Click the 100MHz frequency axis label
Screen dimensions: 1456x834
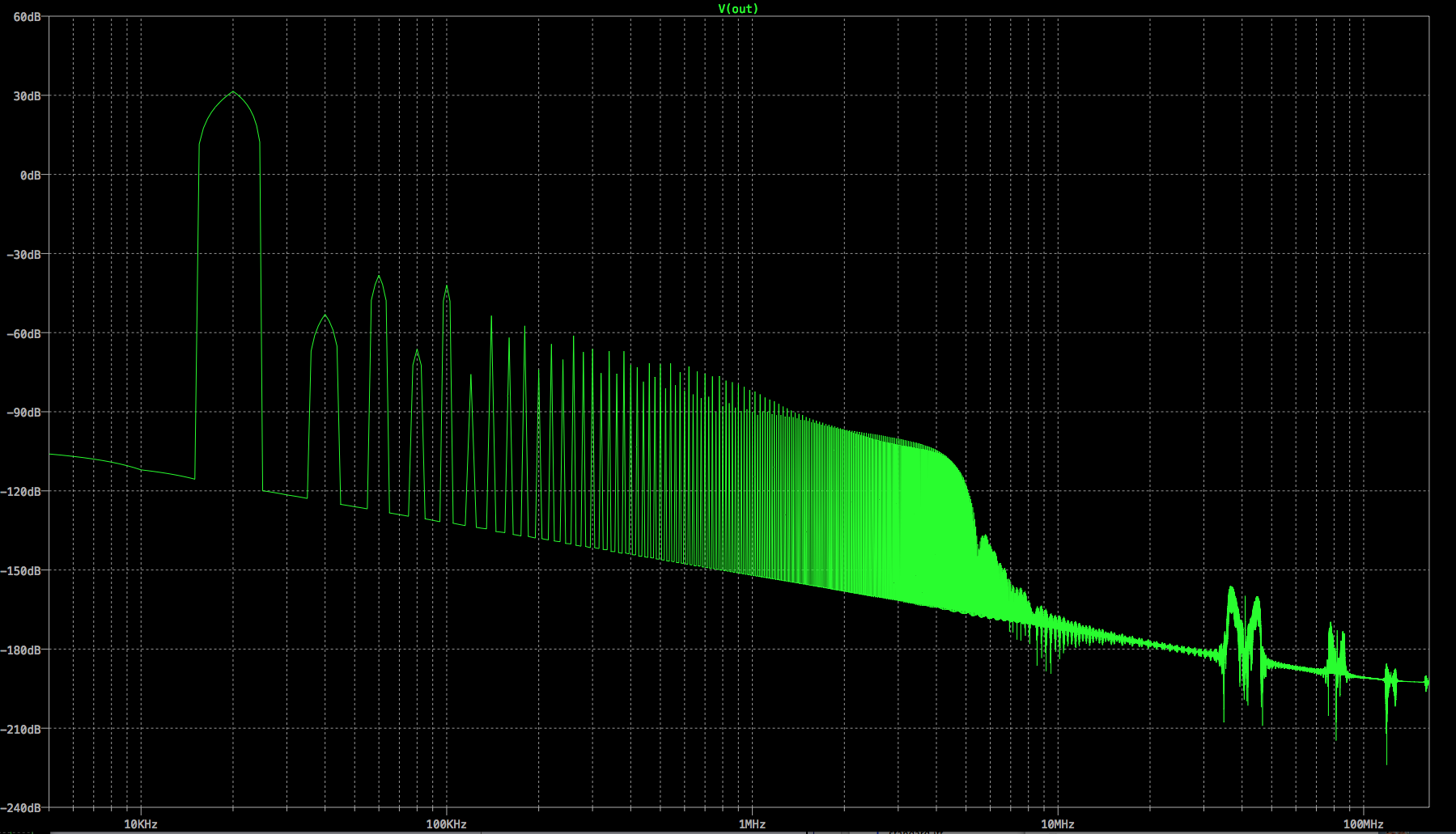pos(1364,824)
